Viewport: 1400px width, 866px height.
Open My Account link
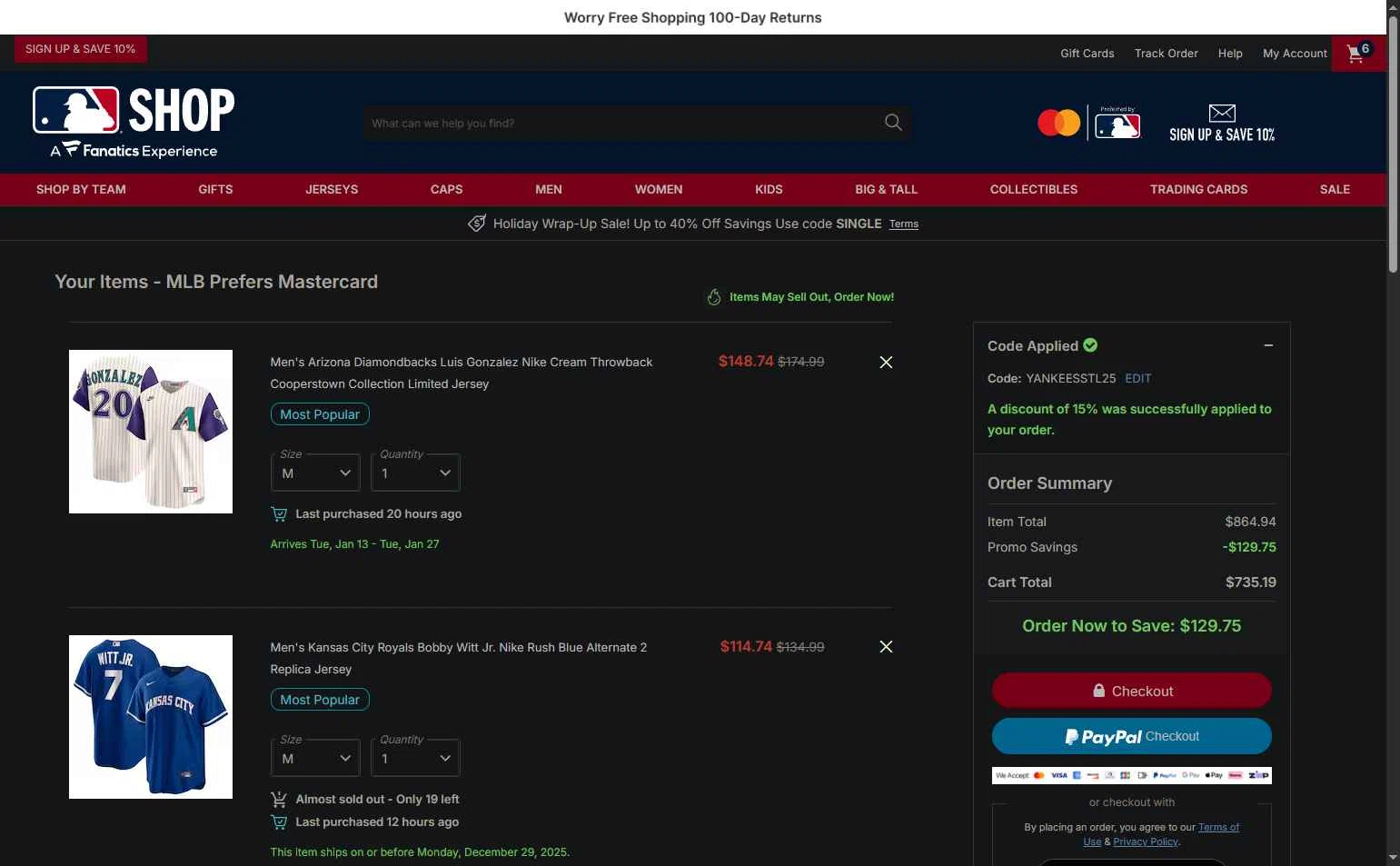pos(1295,54)
